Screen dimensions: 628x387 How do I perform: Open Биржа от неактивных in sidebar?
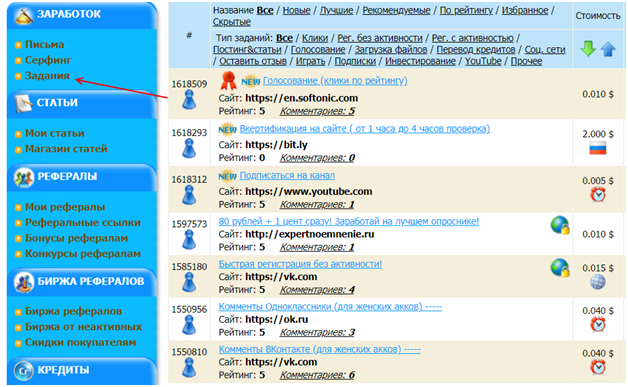tap(83, 327)
